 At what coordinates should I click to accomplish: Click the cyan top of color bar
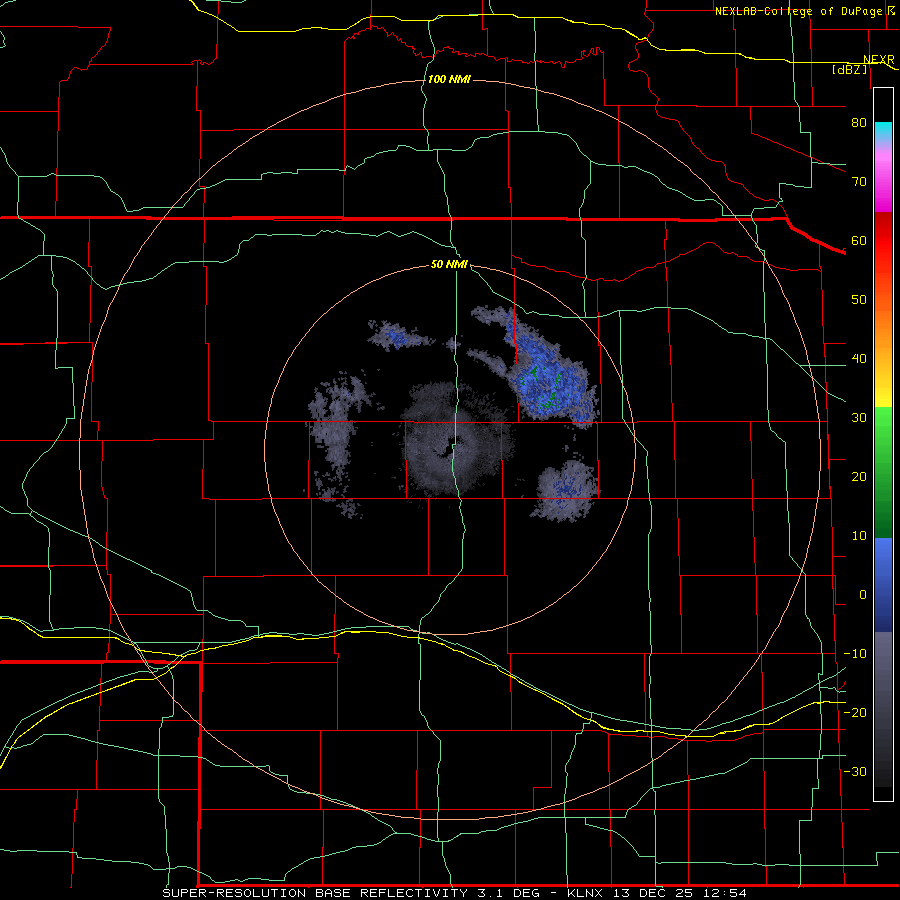tap(883, 132)
